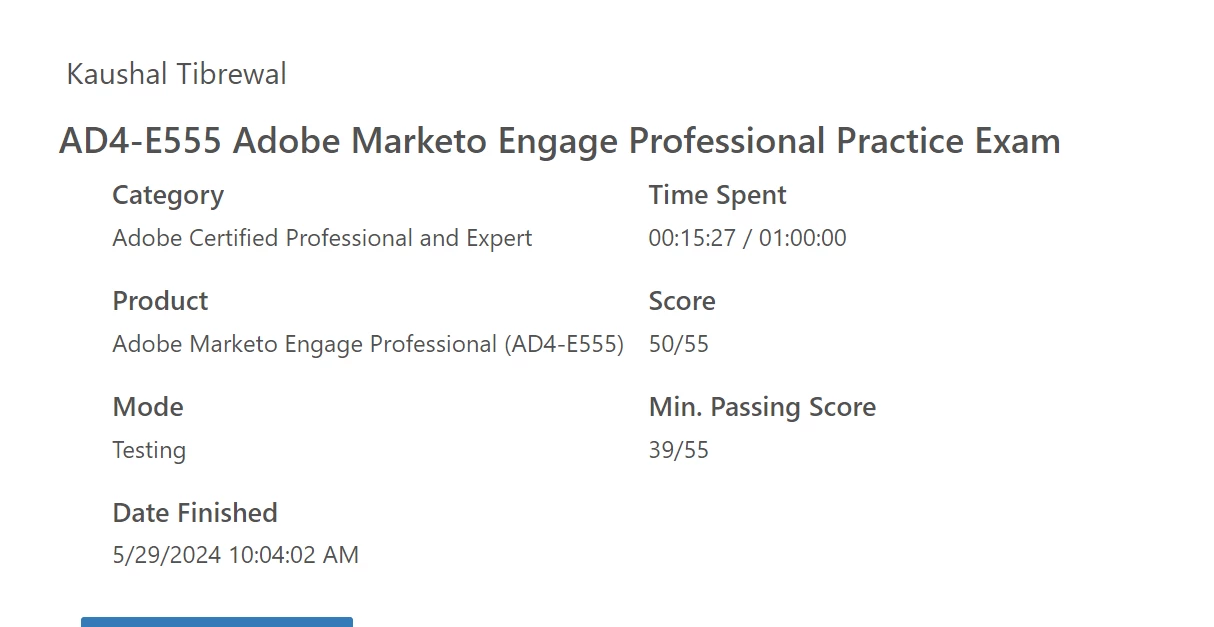Click the Product label

[160, 301]
